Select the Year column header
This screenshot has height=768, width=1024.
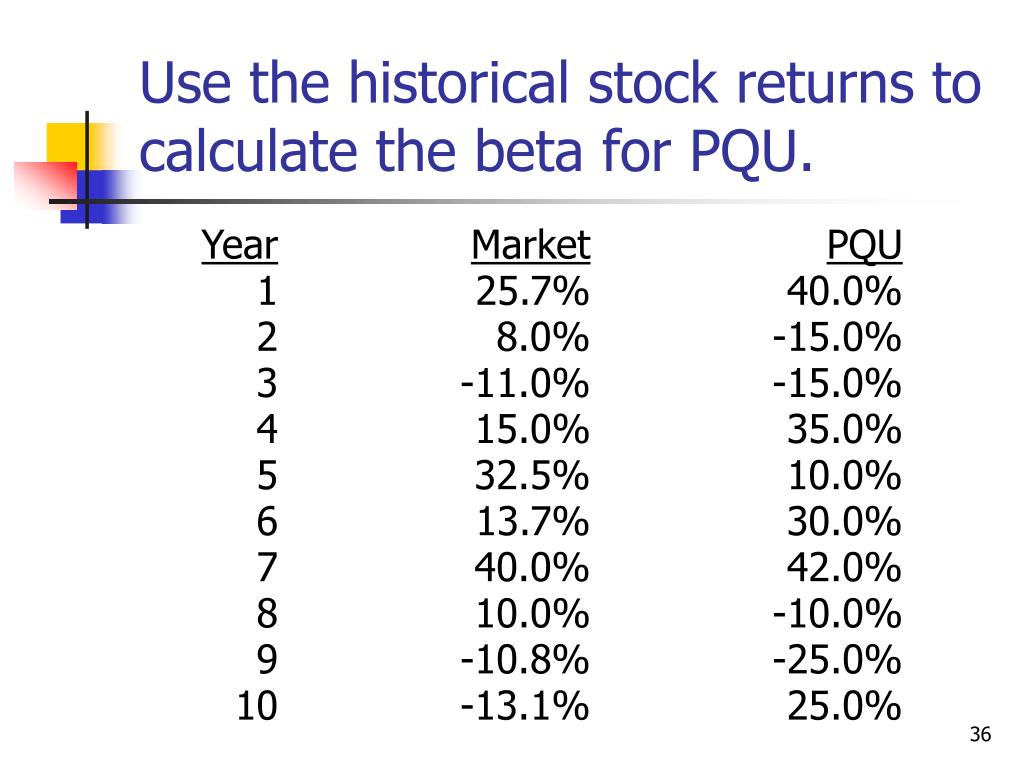pos(240,246)
